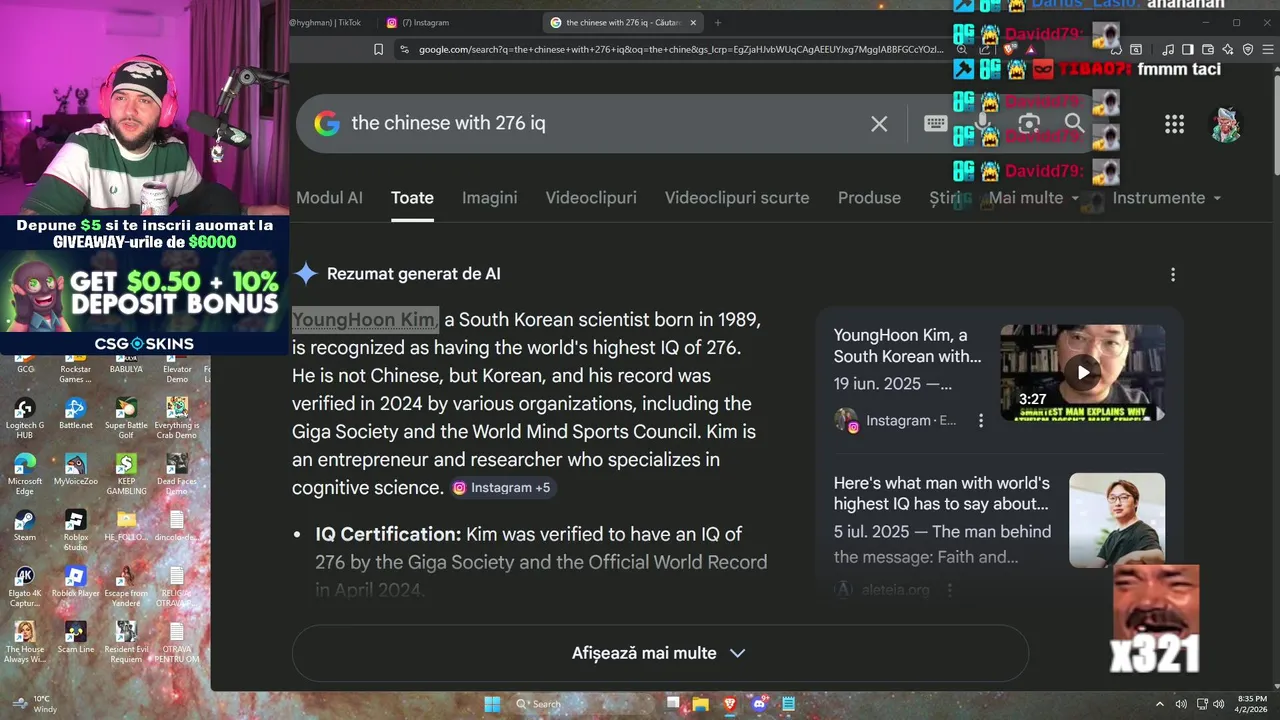
Task: Expand the Mai multe dropdown
Action: 1033,198
